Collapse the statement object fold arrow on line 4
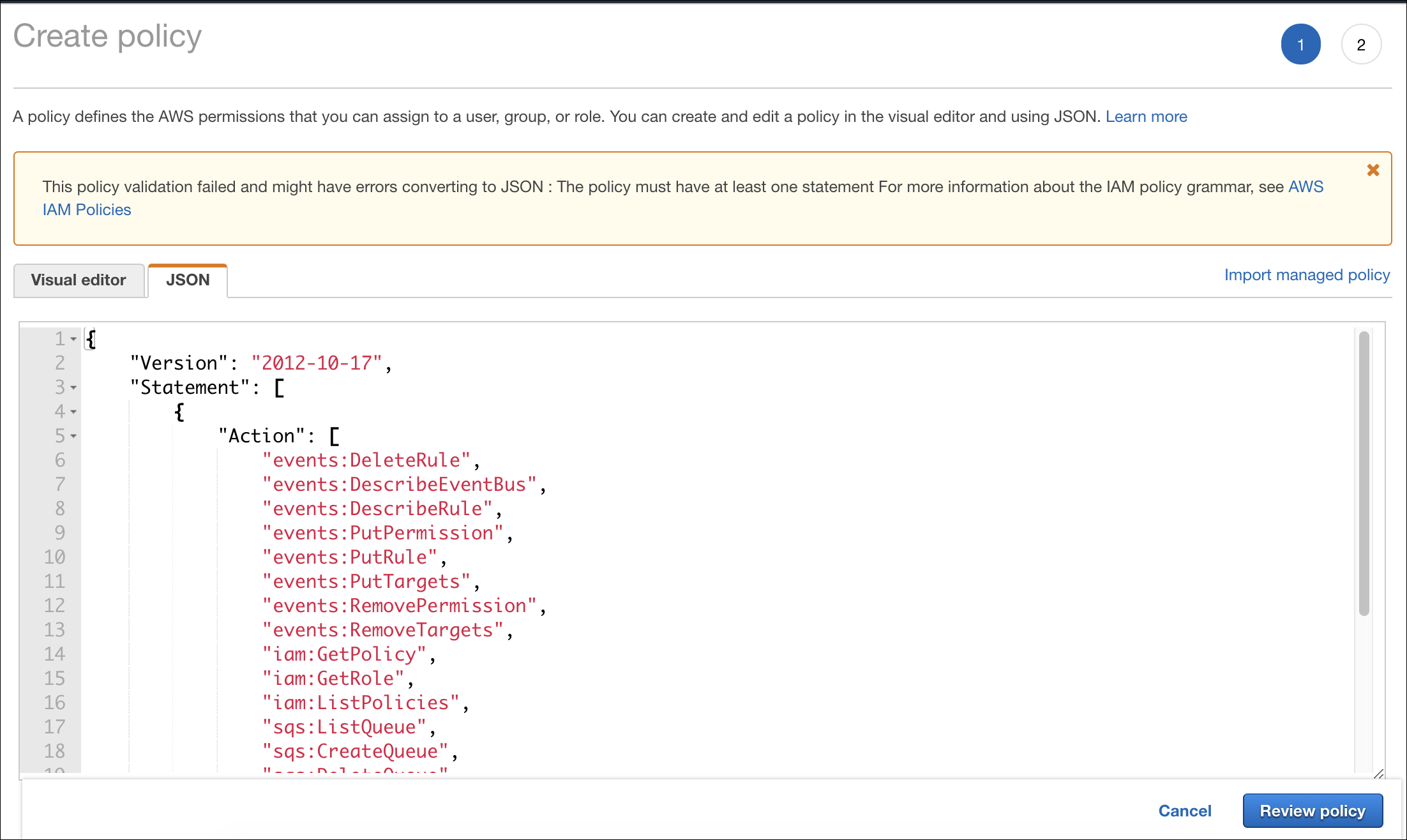 [x=73, y=412]
